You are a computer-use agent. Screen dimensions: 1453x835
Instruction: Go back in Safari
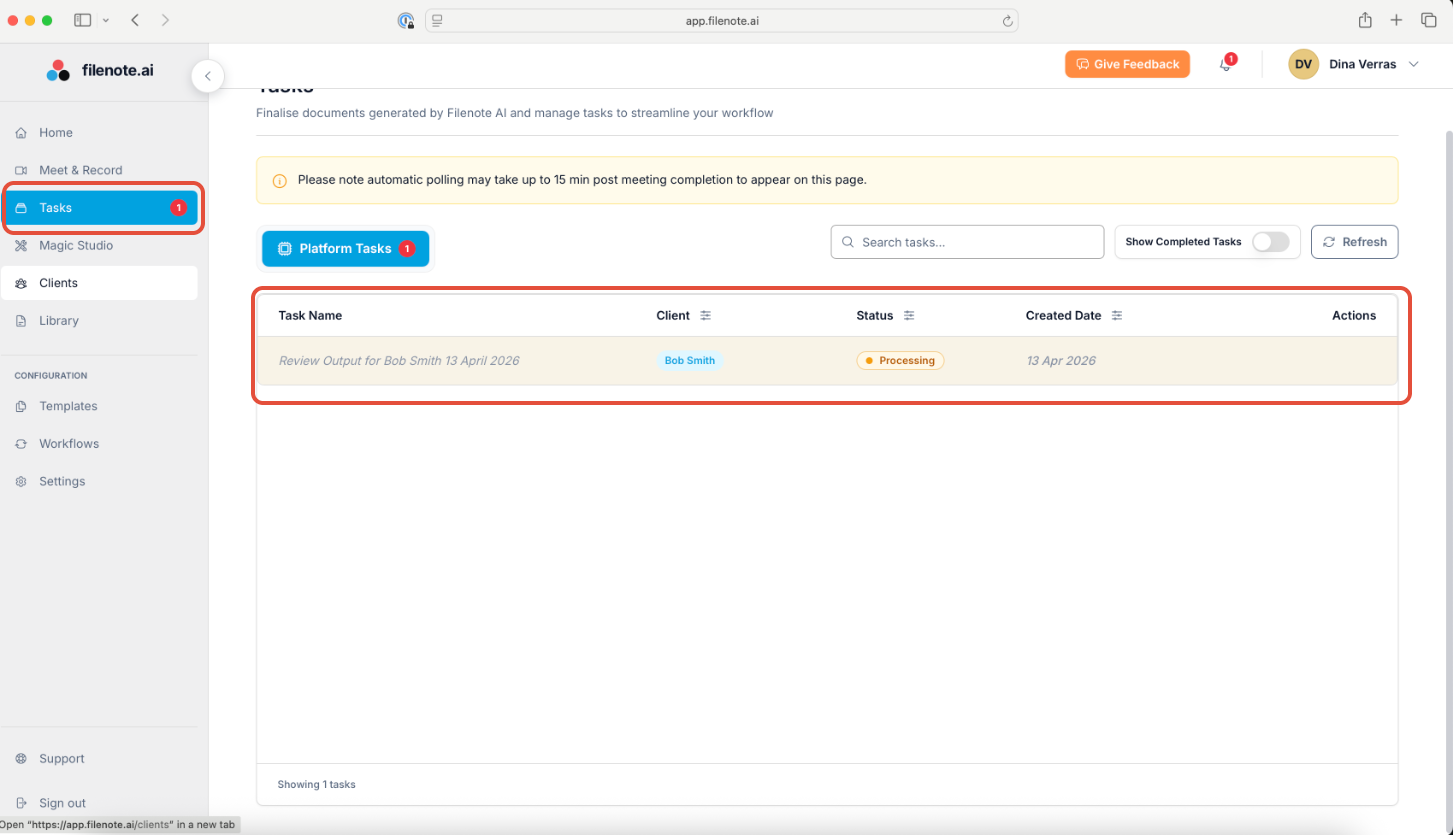click(x=135, y=20)
